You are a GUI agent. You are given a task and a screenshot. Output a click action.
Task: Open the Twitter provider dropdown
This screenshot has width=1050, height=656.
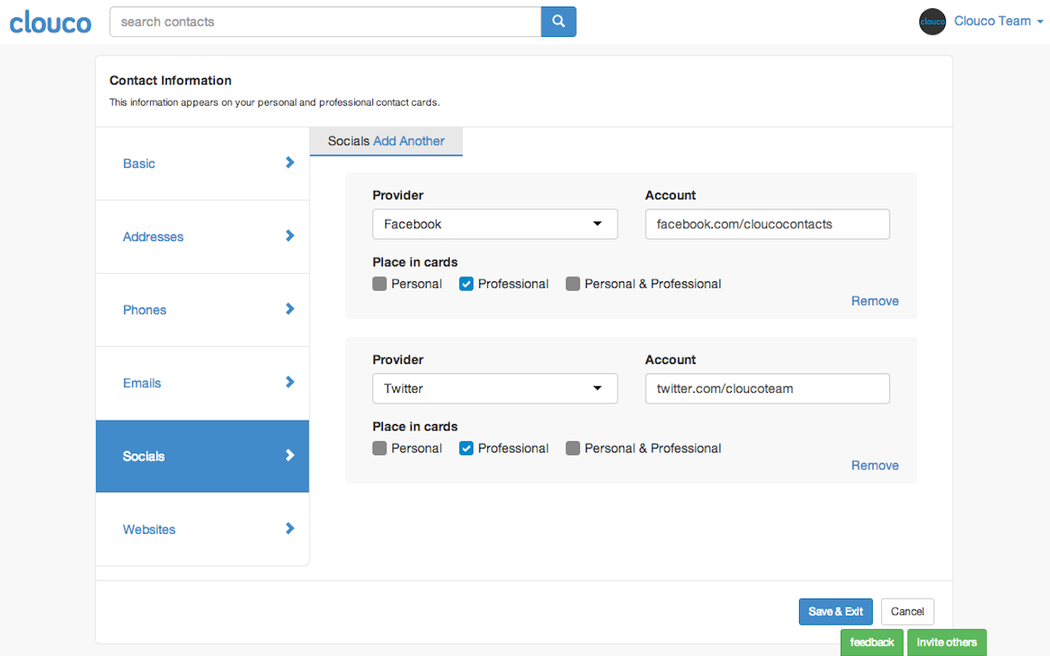(x=495, y=388)
